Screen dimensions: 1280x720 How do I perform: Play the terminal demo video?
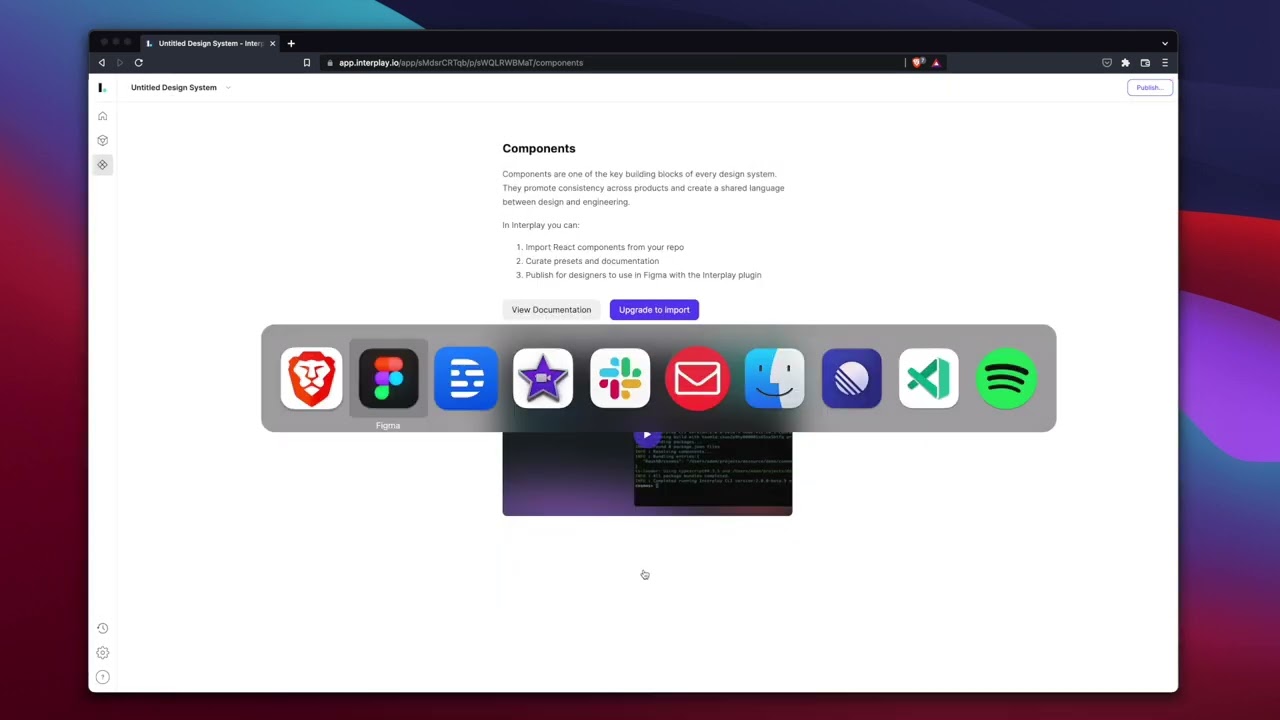click(x=647, y=436)
